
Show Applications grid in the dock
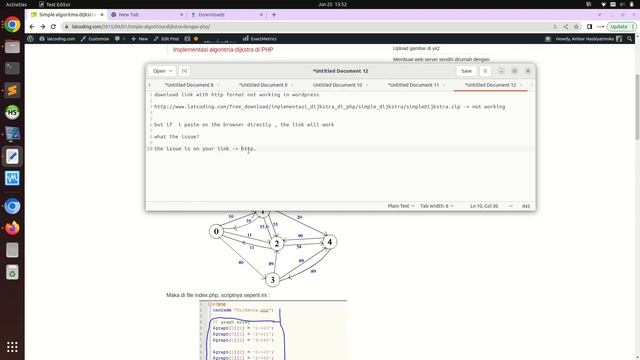click(x=12, y=347)
